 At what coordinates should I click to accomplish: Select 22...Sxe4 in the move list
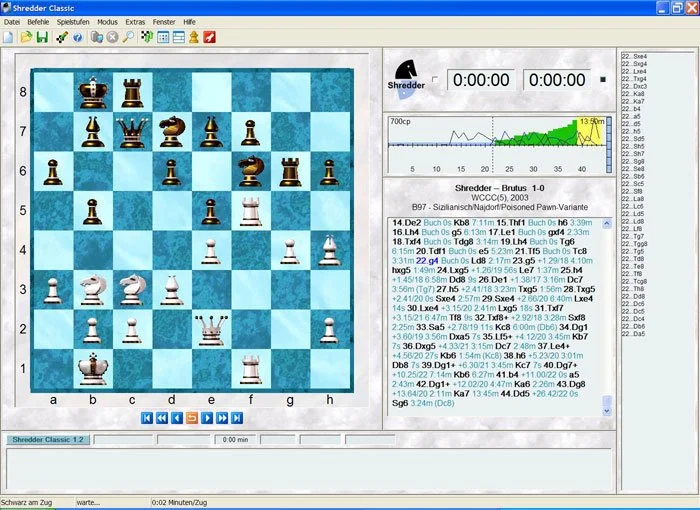634,57
